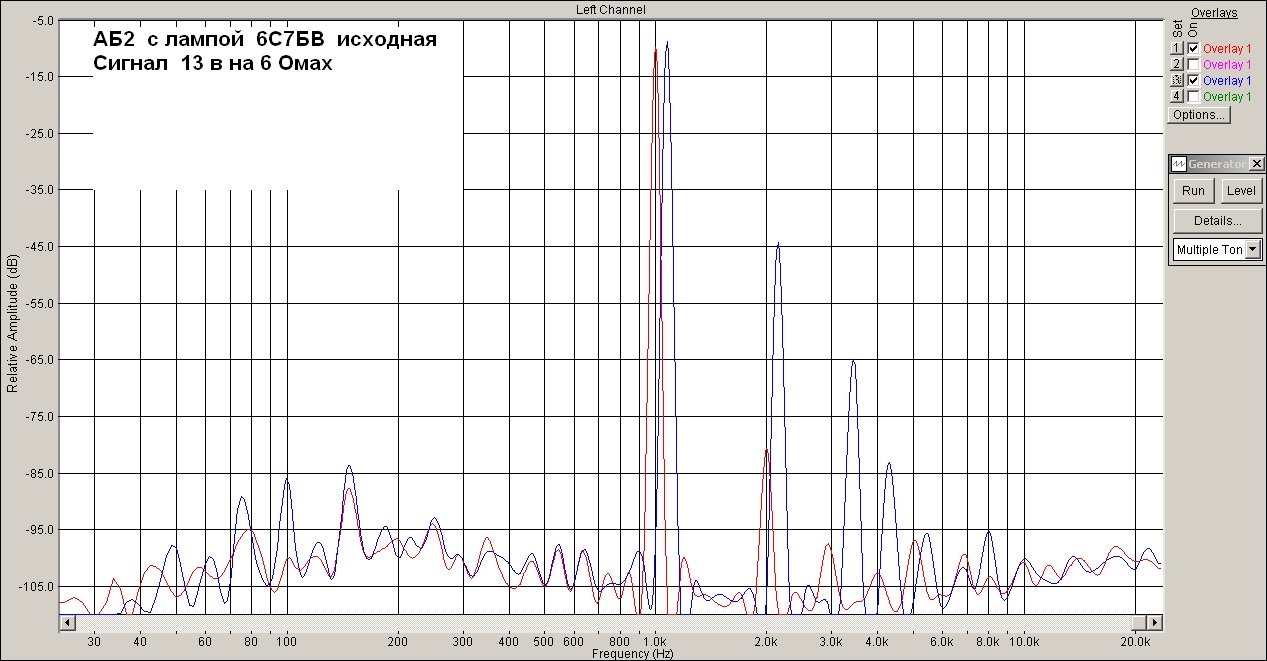This screenshot has width=1267, height=661.
Task: Click the red Overlay 1 label
Action: 1227,49
